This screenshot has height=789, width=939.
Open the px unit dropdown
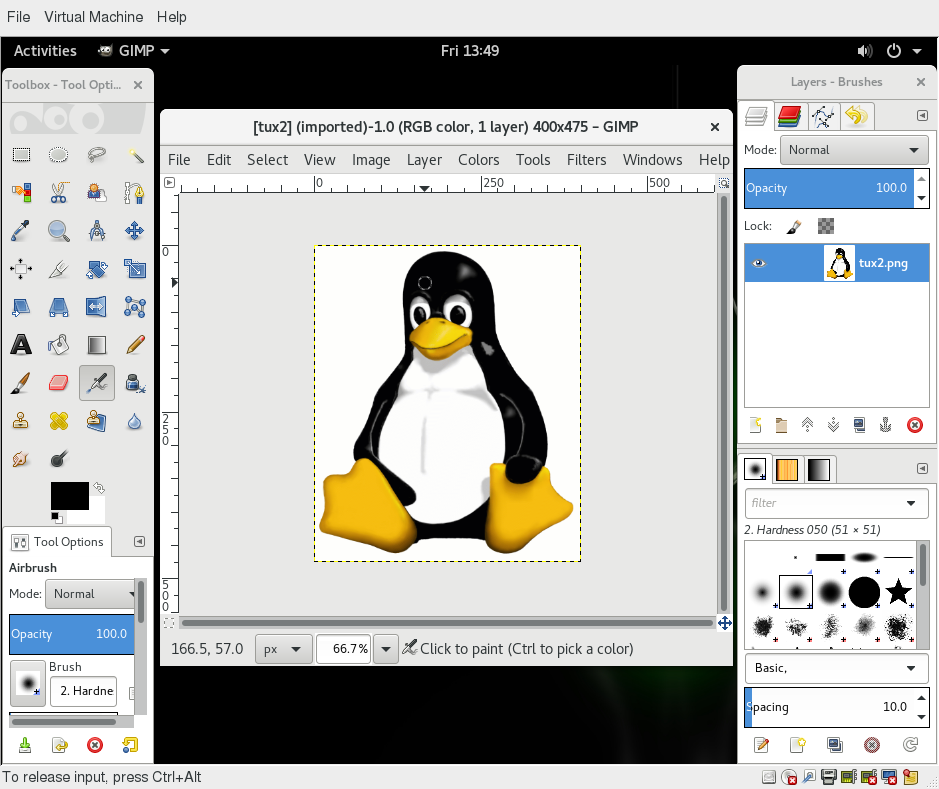coord(283,649)
